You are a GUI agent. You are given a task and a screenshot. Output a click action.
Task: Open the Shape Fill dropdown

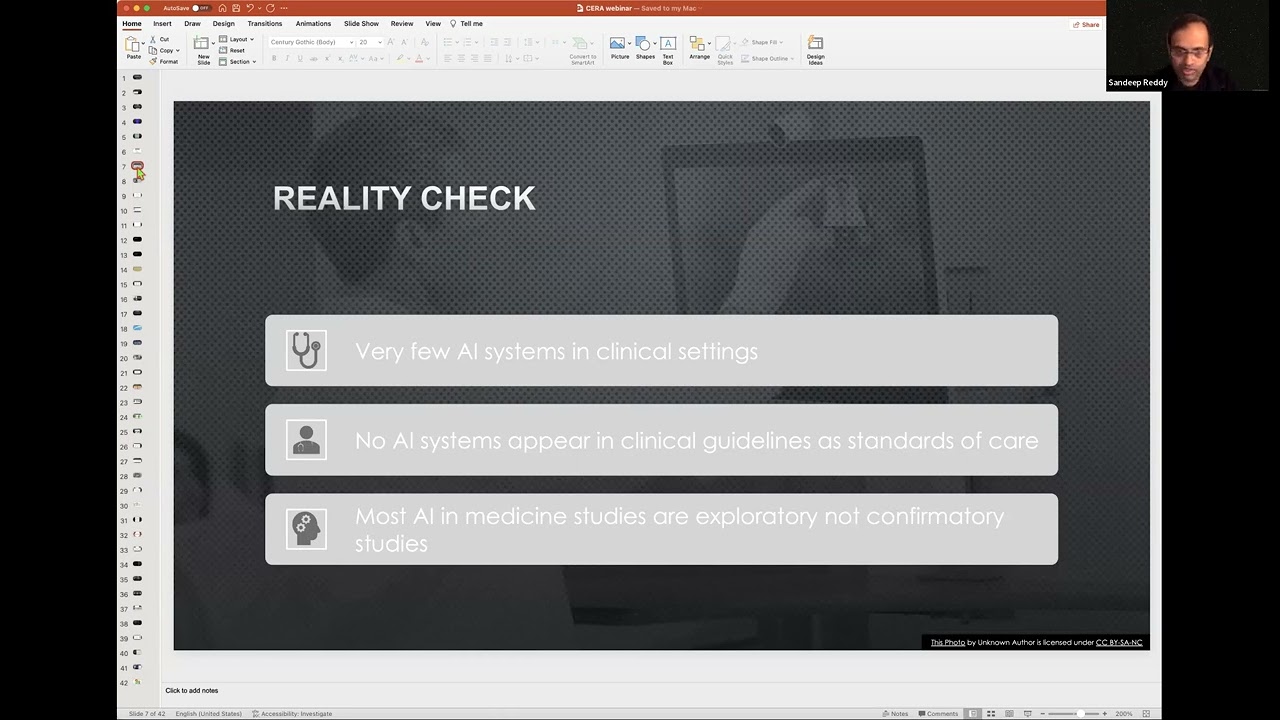click(764, 42)
